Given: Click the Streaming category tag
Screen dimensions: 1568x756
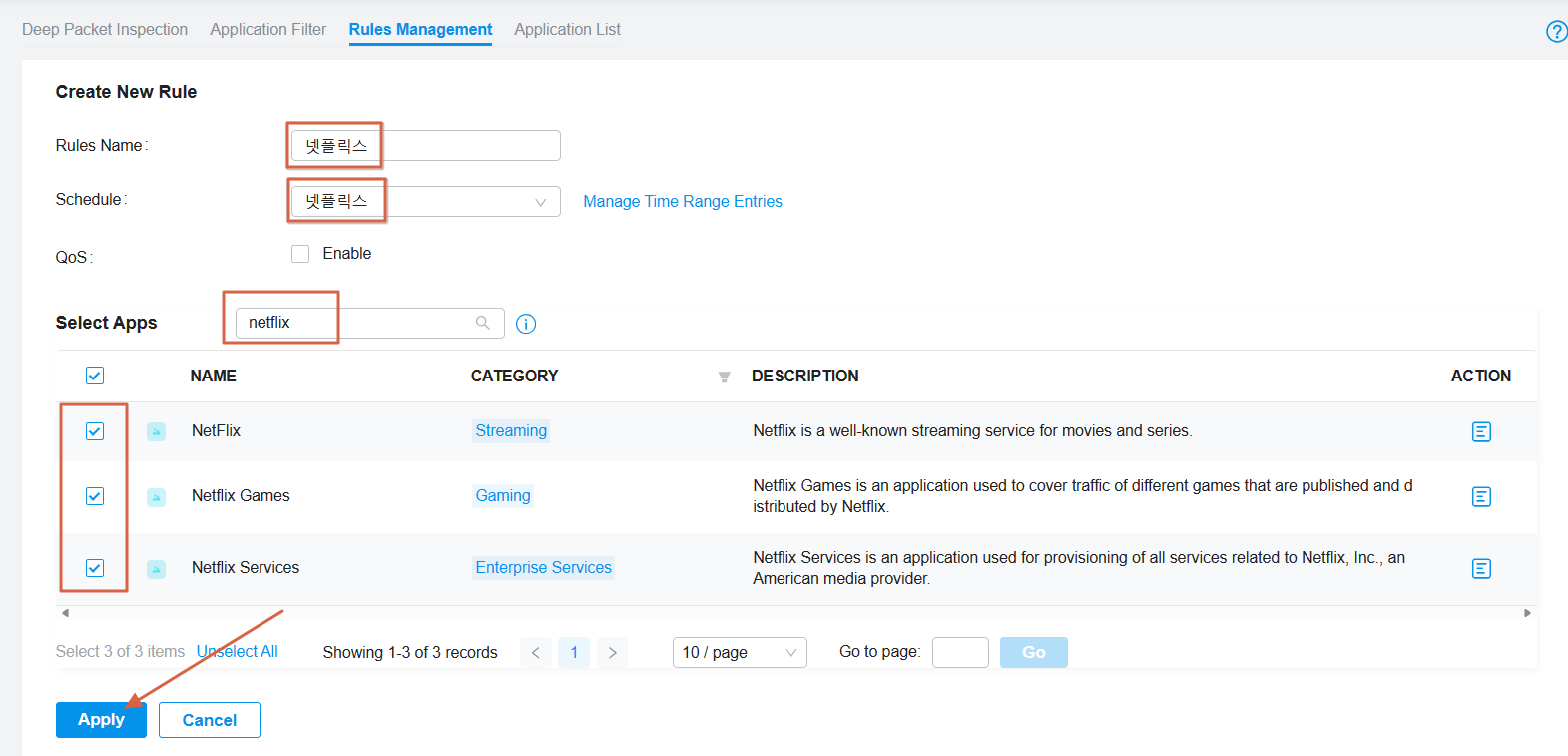Looking at the screenshot, I should click(x=511, y=431).
